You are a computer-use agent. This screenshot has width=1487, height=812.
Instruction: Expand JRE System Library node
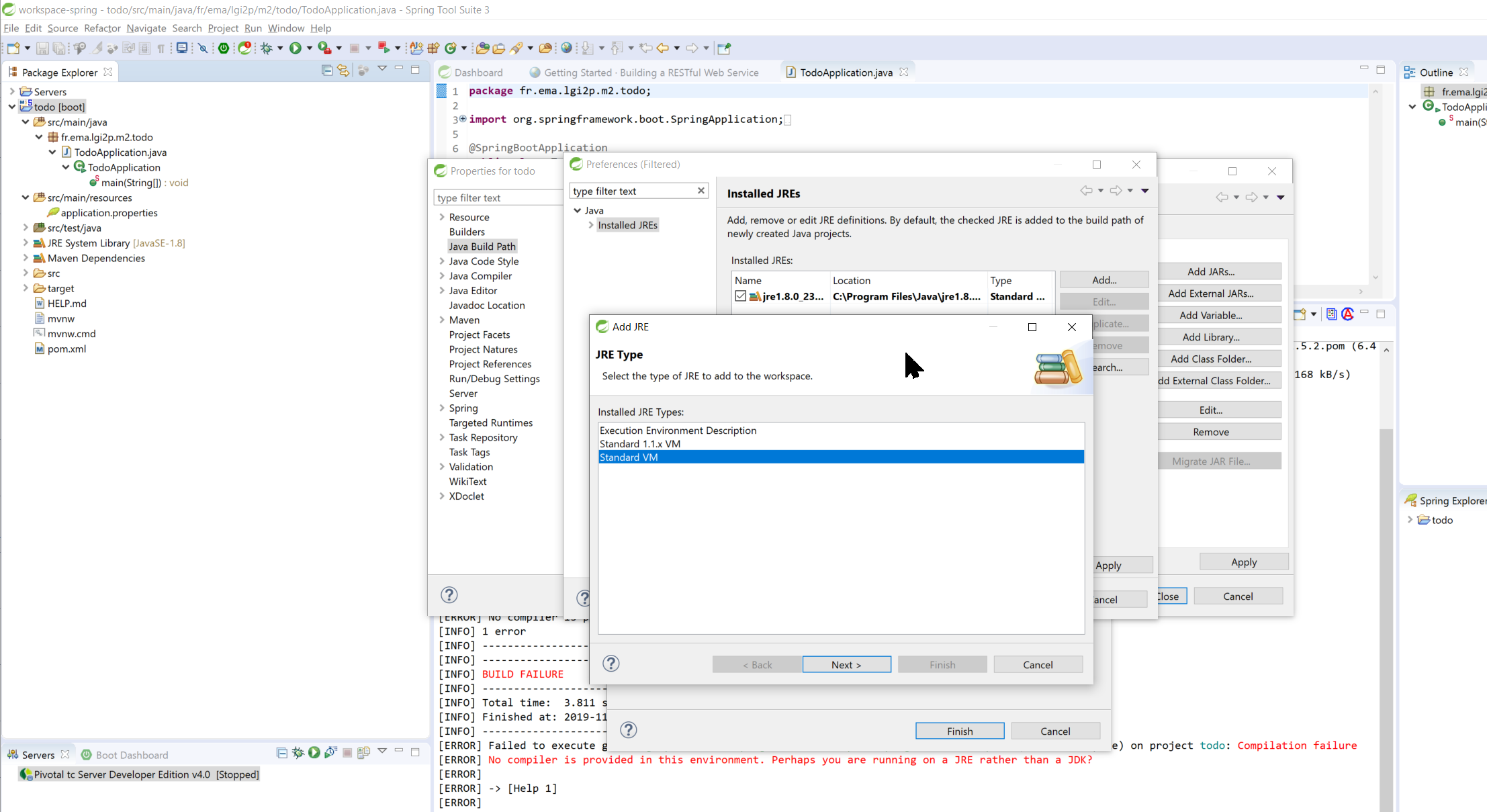[x=26, y=243]
